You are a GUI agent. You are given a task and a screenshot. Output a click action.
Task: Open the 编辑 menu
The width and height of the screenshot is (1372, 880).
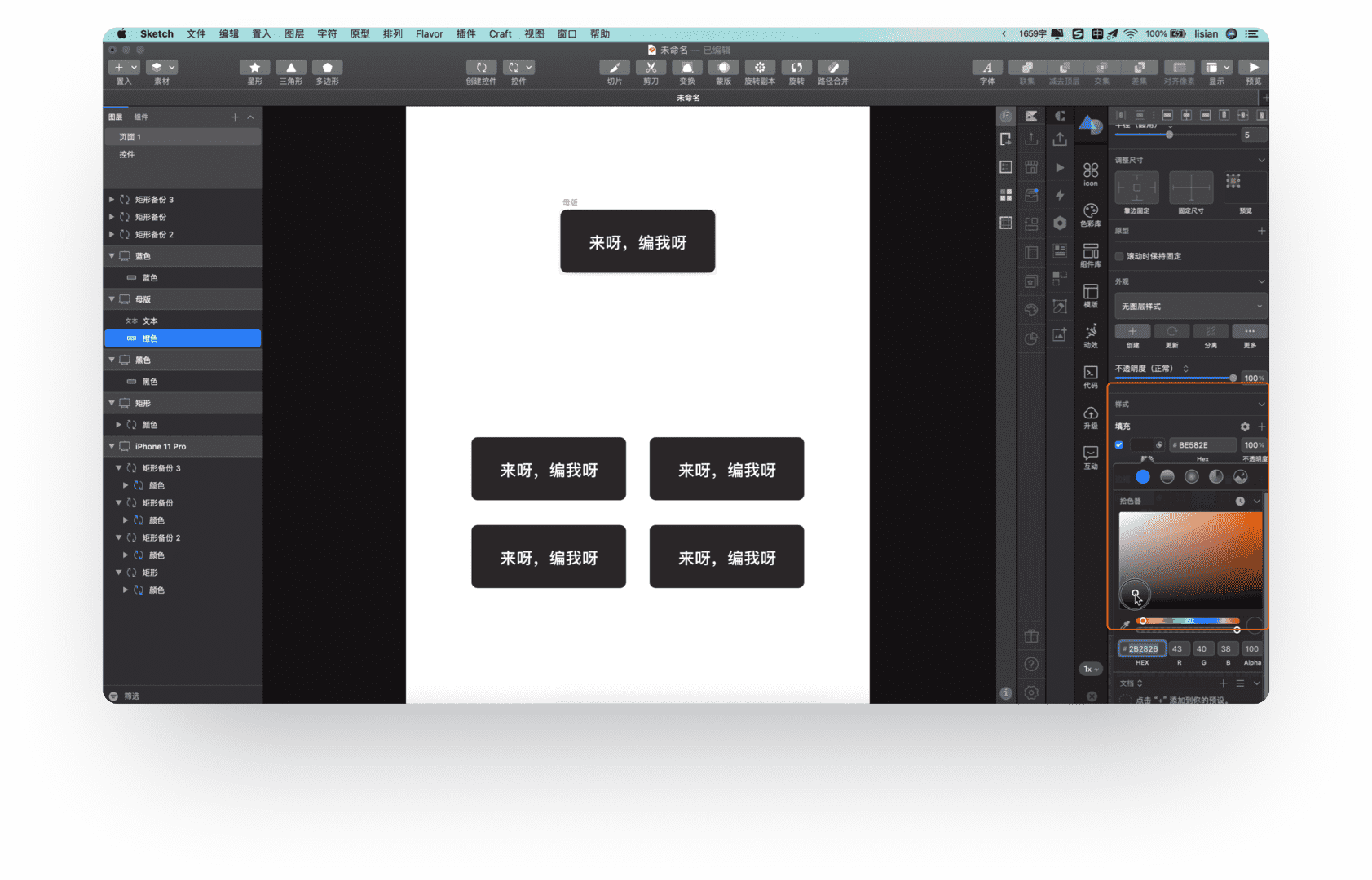229,34
